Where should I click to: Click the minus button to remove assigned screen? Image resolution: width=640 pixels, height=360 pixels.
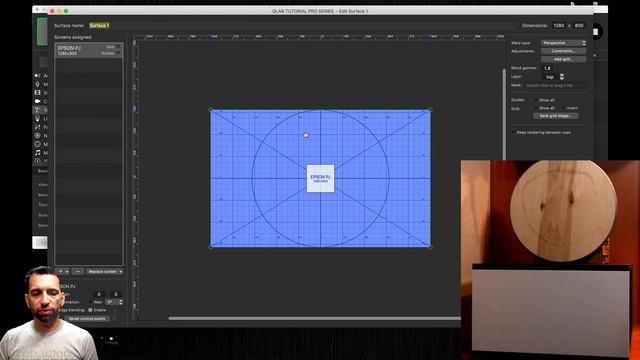(78, 271)
